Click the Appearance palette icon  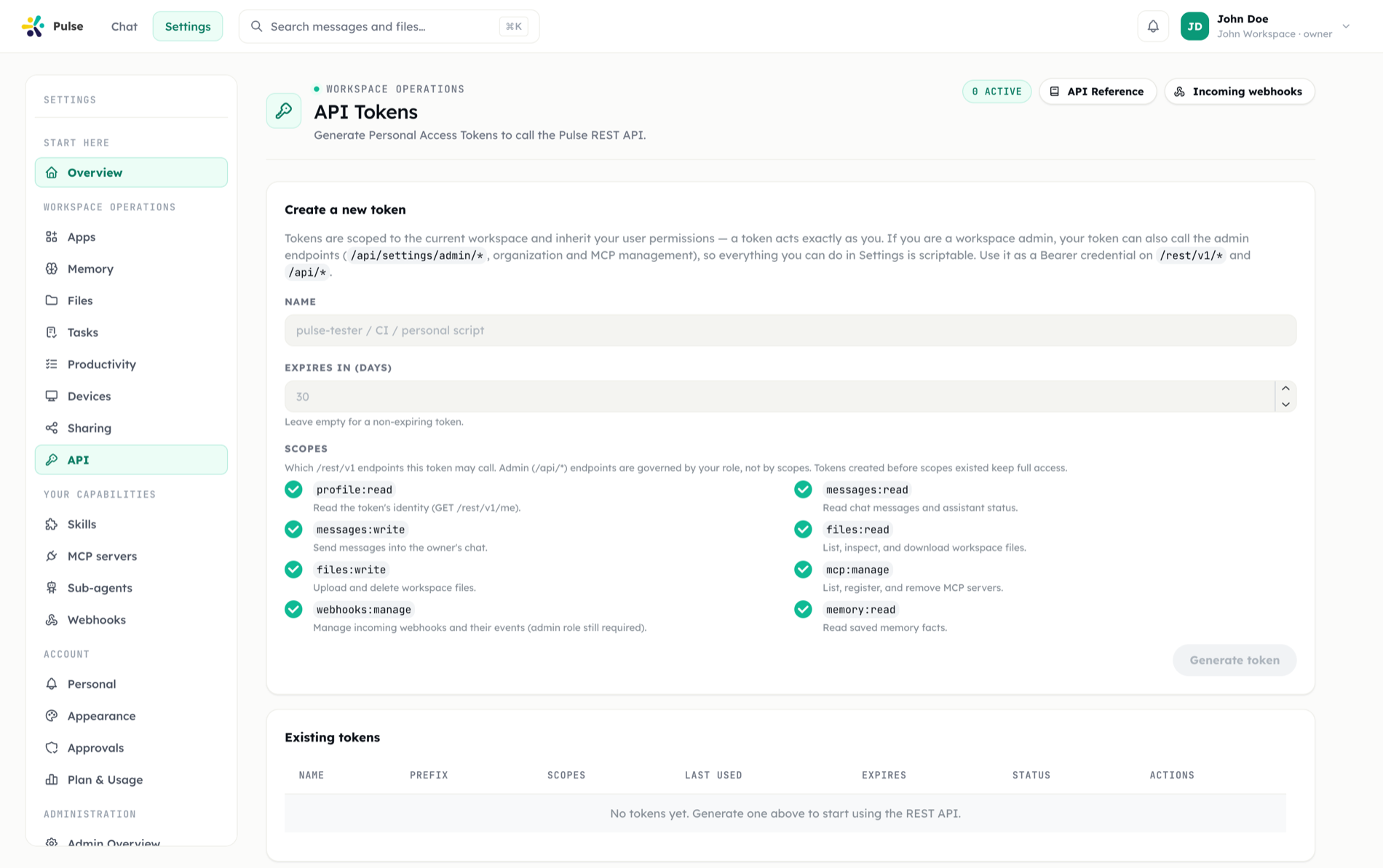52,716
